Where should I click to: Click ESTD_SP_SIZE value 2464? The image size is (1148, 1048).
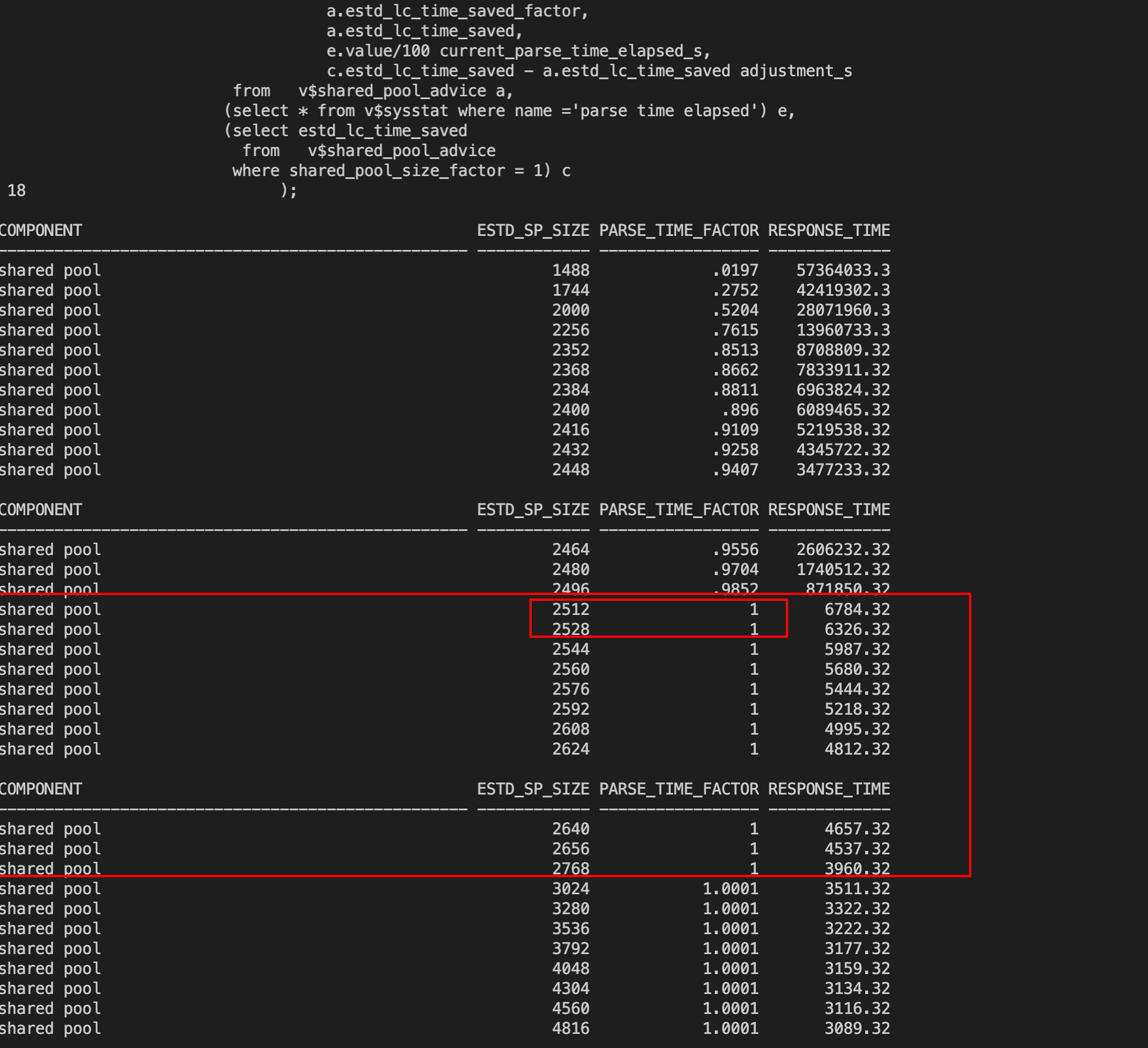(x=570, y=549)
